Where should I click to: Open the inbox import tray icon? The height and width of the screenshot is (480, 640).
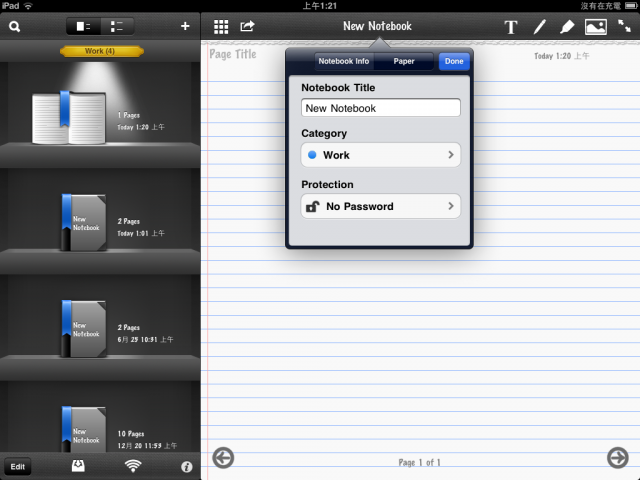click(78, 466)
